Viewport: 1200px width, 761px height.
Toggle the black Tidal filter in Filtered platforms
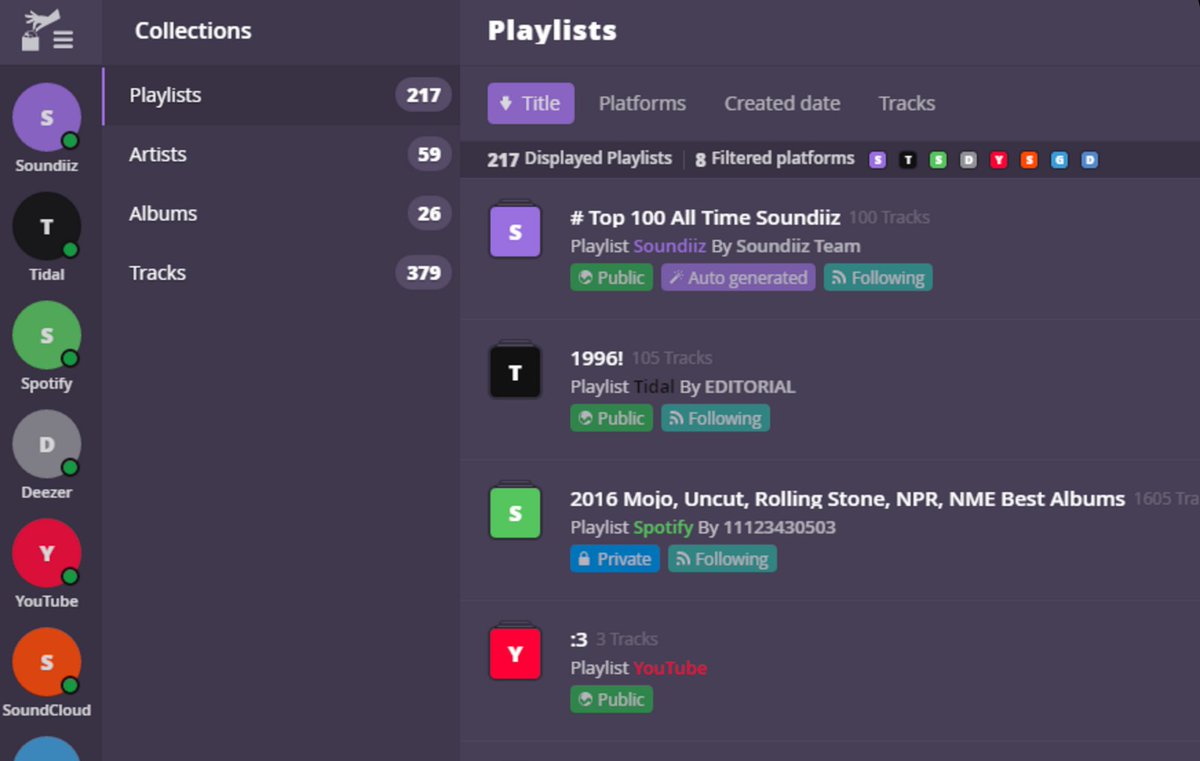(x=907, y=160)
